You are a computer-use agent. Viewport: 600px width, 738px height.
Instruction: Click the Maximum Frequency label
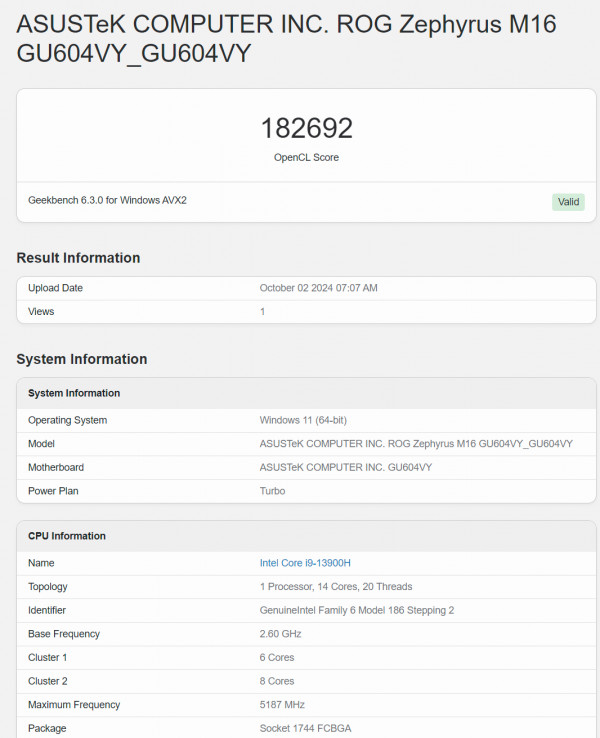(74, 705)
